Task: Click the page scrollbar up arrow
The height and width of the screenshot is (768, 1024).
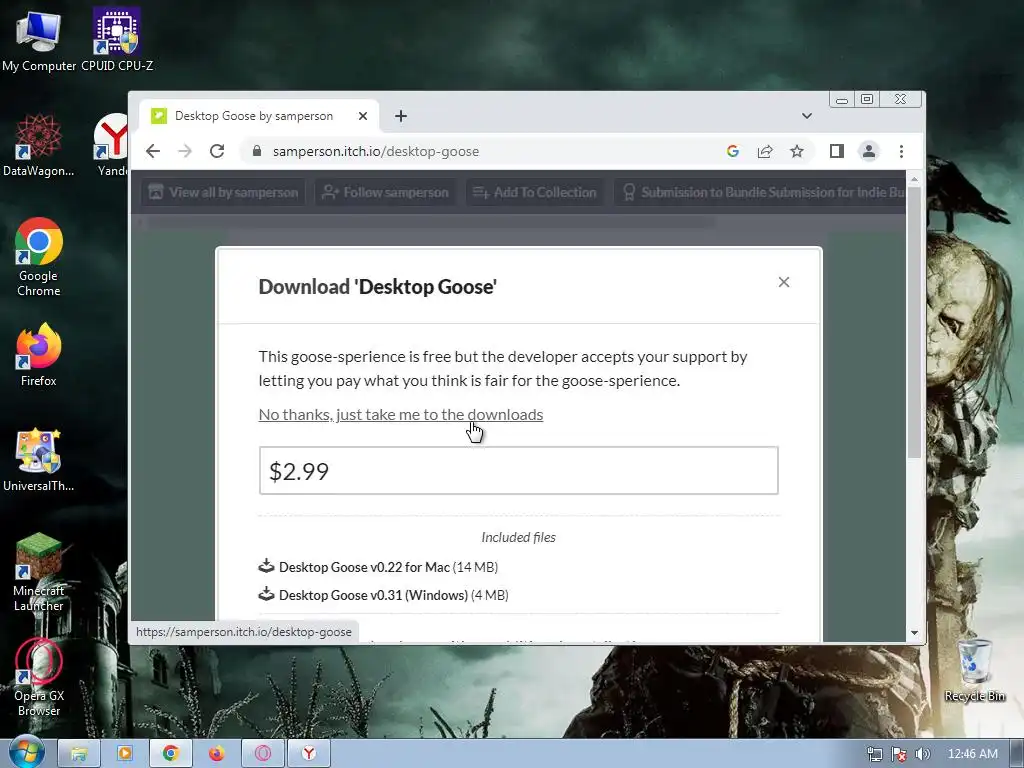Action: 914,179
